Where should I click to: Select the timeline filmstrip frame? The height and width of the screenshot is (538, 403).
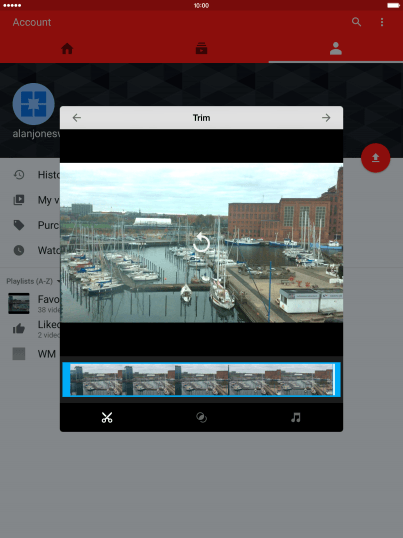pos(202,380)
